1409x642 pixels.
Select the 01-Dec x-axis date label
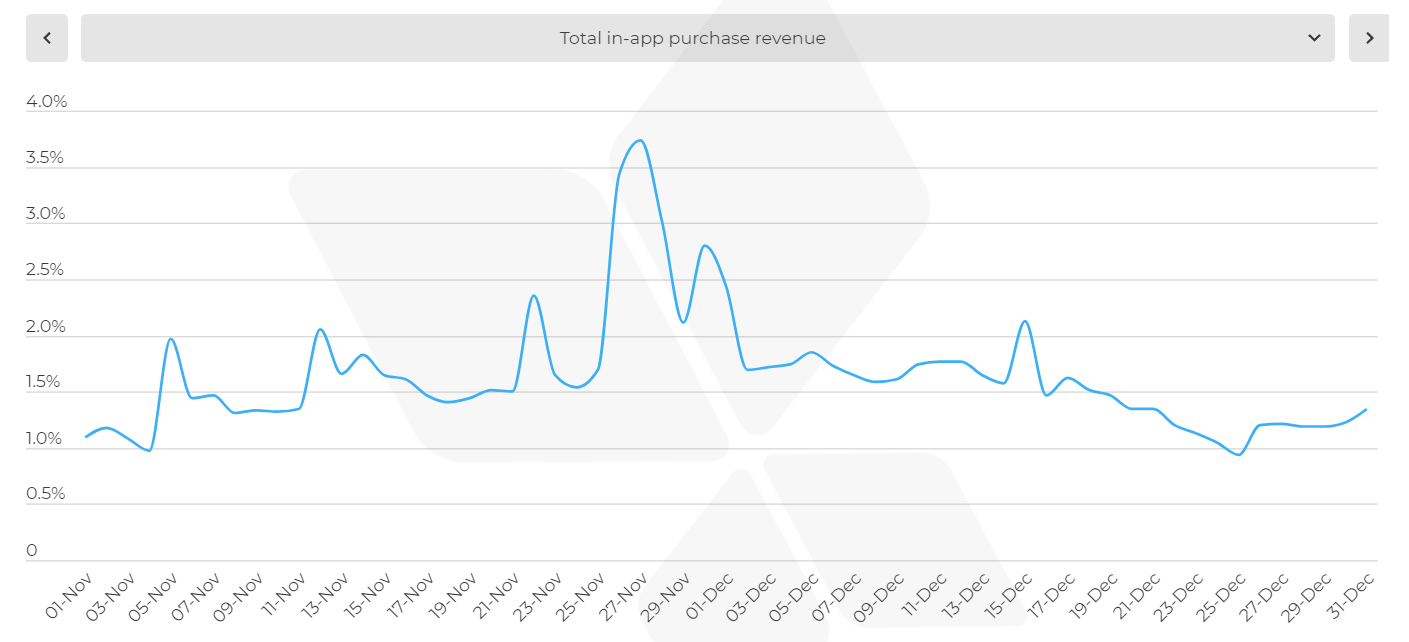712,596
